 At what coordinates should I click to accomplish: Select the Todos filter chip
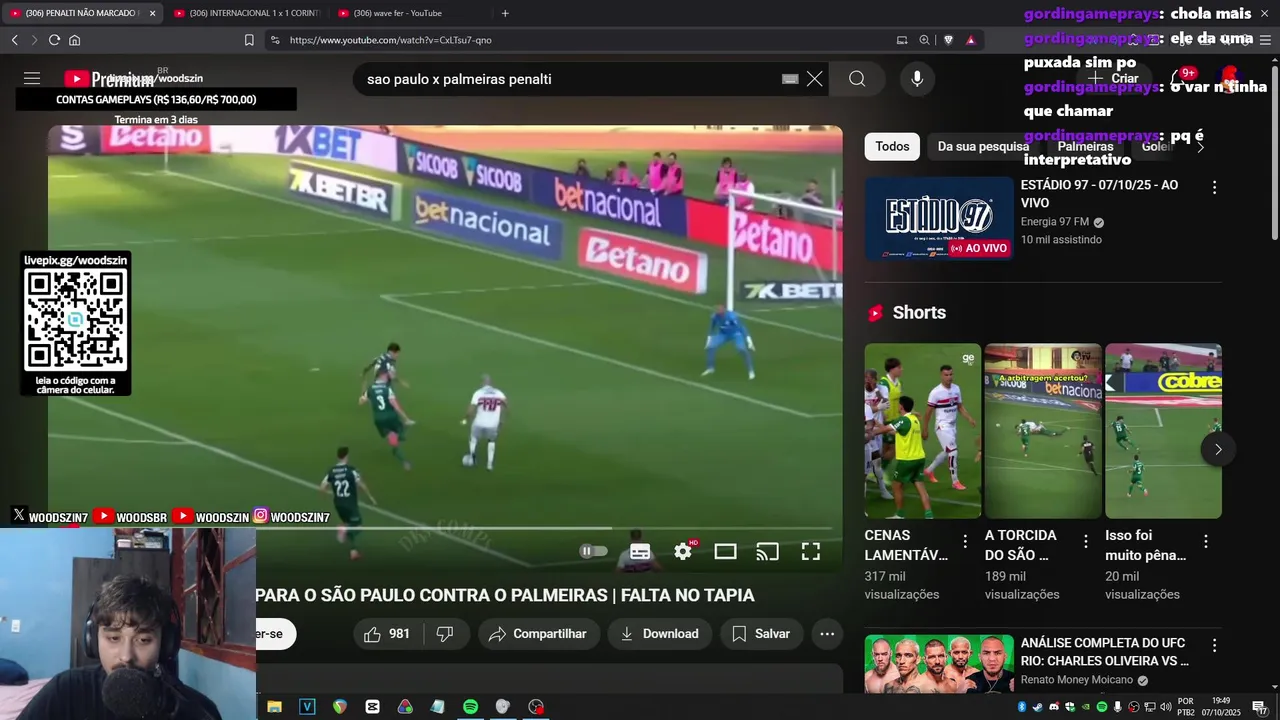(x=892, y=147)
